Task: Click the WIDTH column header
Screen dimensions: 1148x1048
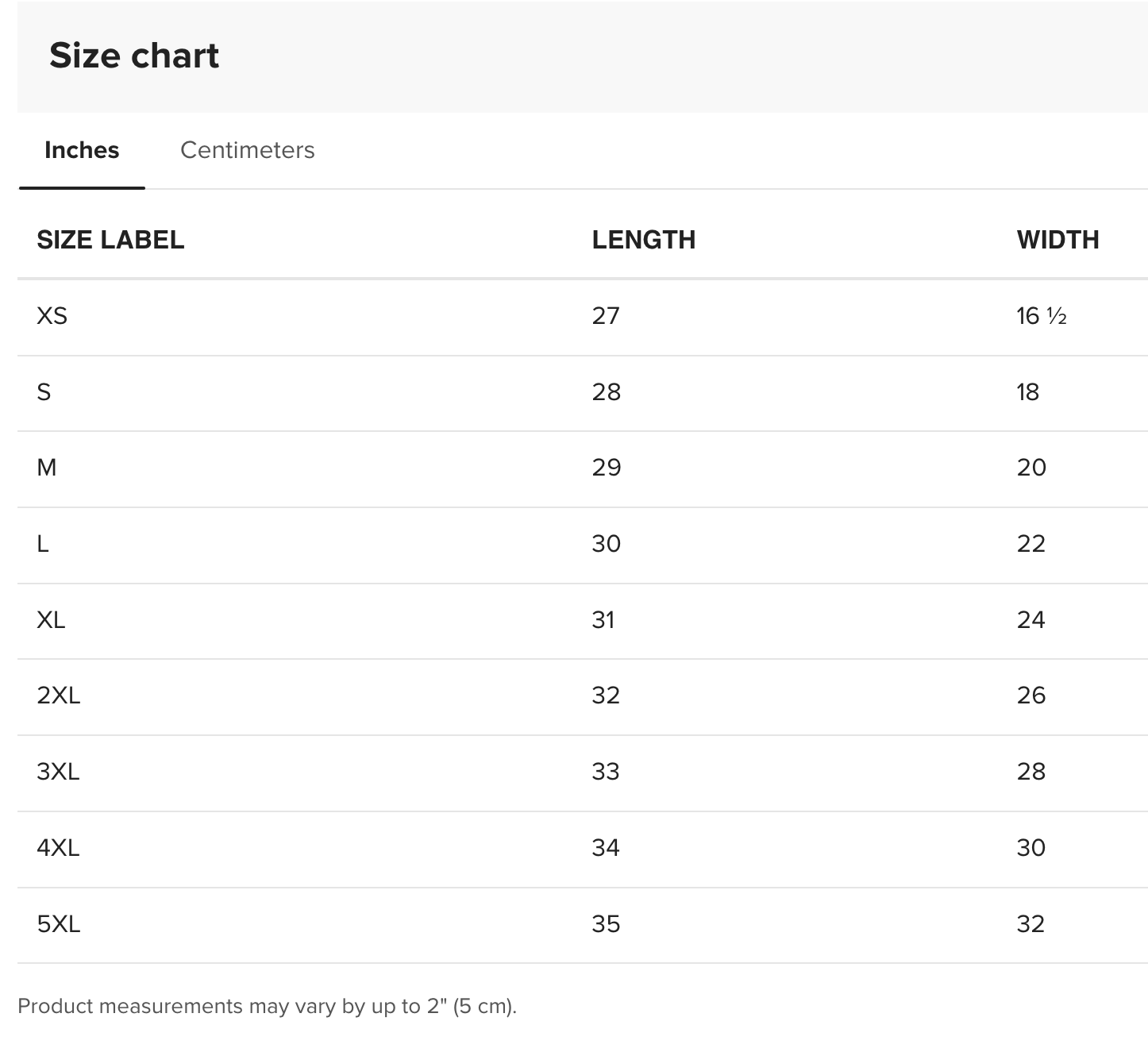Action: coord(1057,240)
